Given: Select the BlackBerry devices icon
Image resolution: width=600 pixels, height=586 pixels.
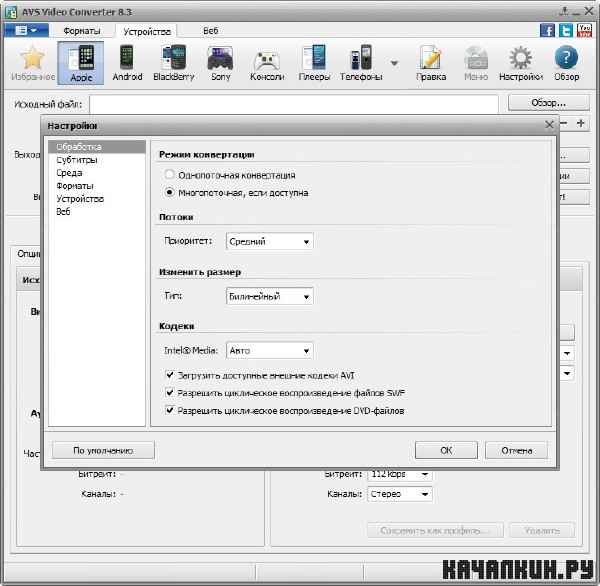Looking at the screenshot, I should [174, 63].
